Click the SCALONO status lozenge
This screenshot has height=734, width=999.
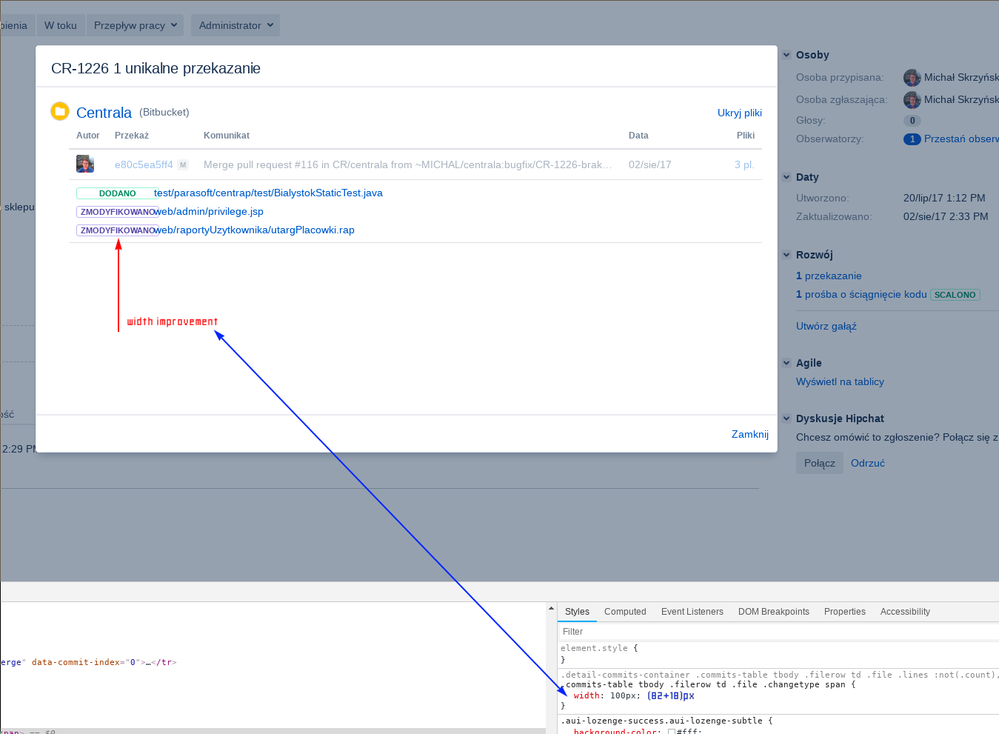click(954, 294)
